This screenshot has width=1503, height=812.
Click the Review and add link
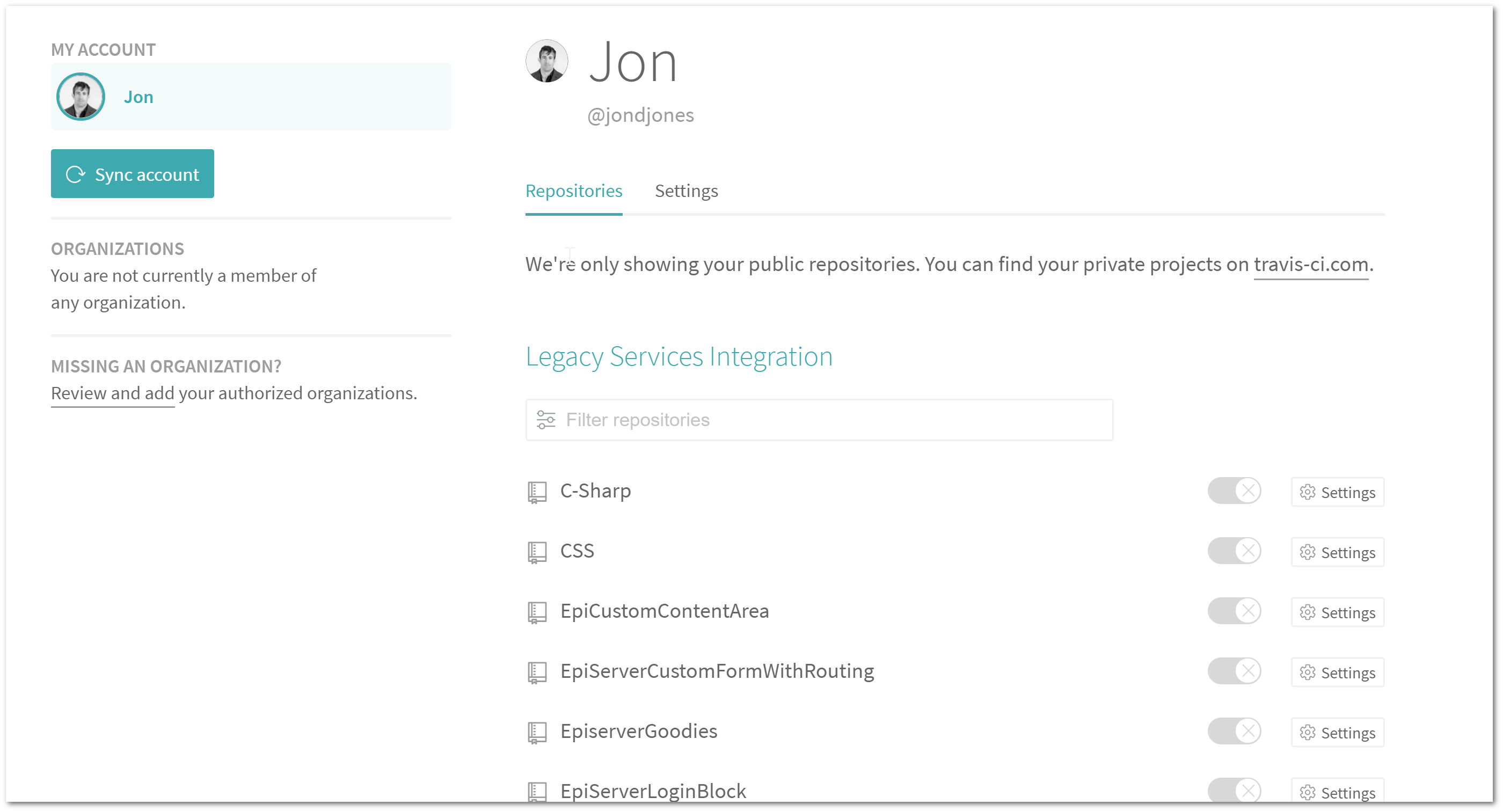tap(113, 393)
